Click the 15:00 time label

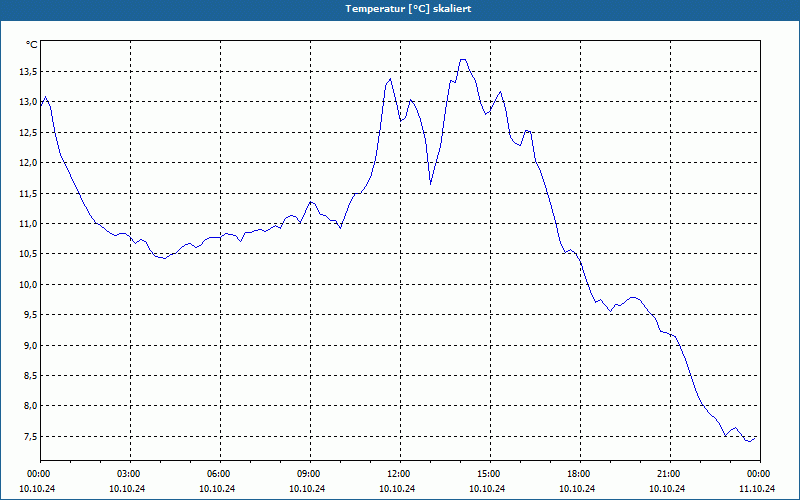pyautogui.click(x=488, y=474)
